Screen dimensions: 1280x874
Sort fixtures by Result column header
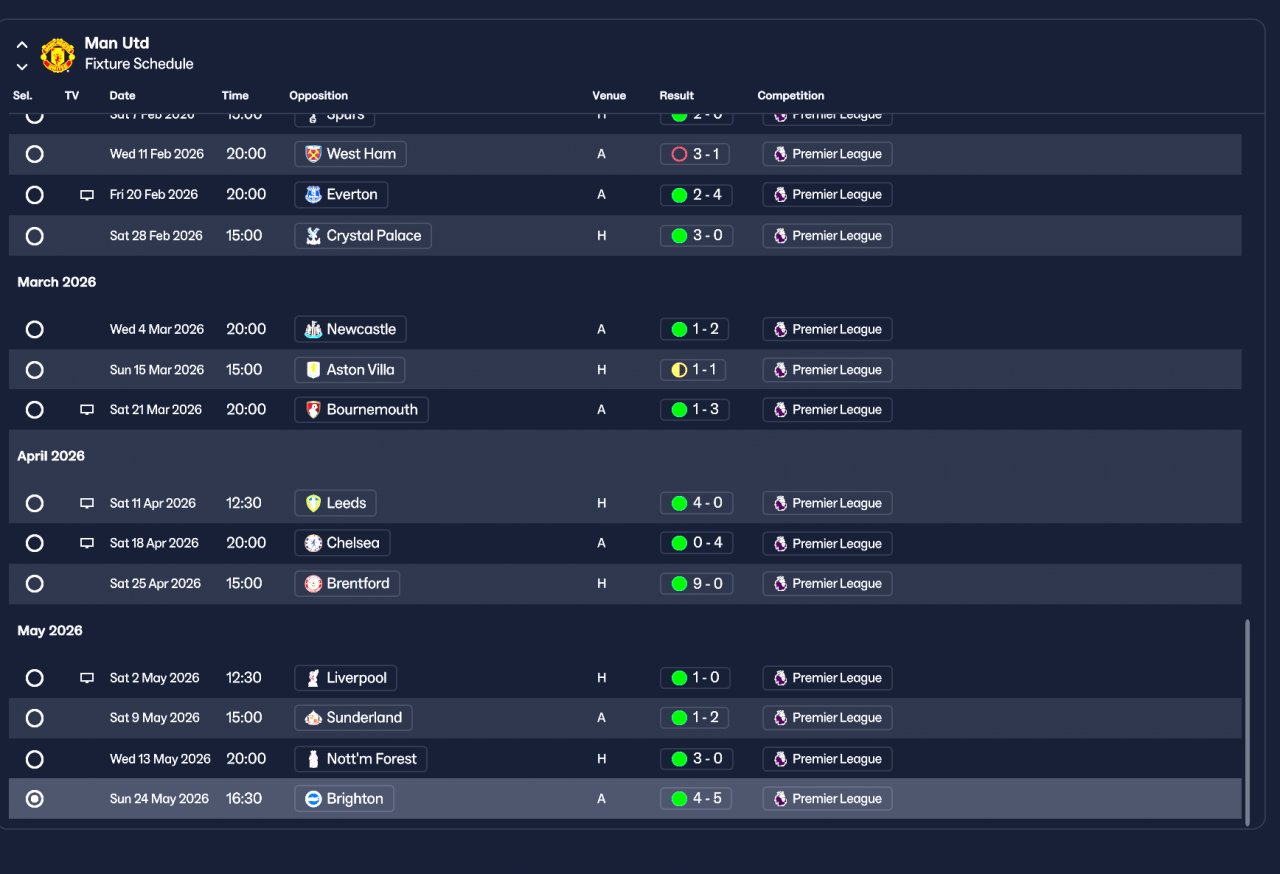[676, 96]
